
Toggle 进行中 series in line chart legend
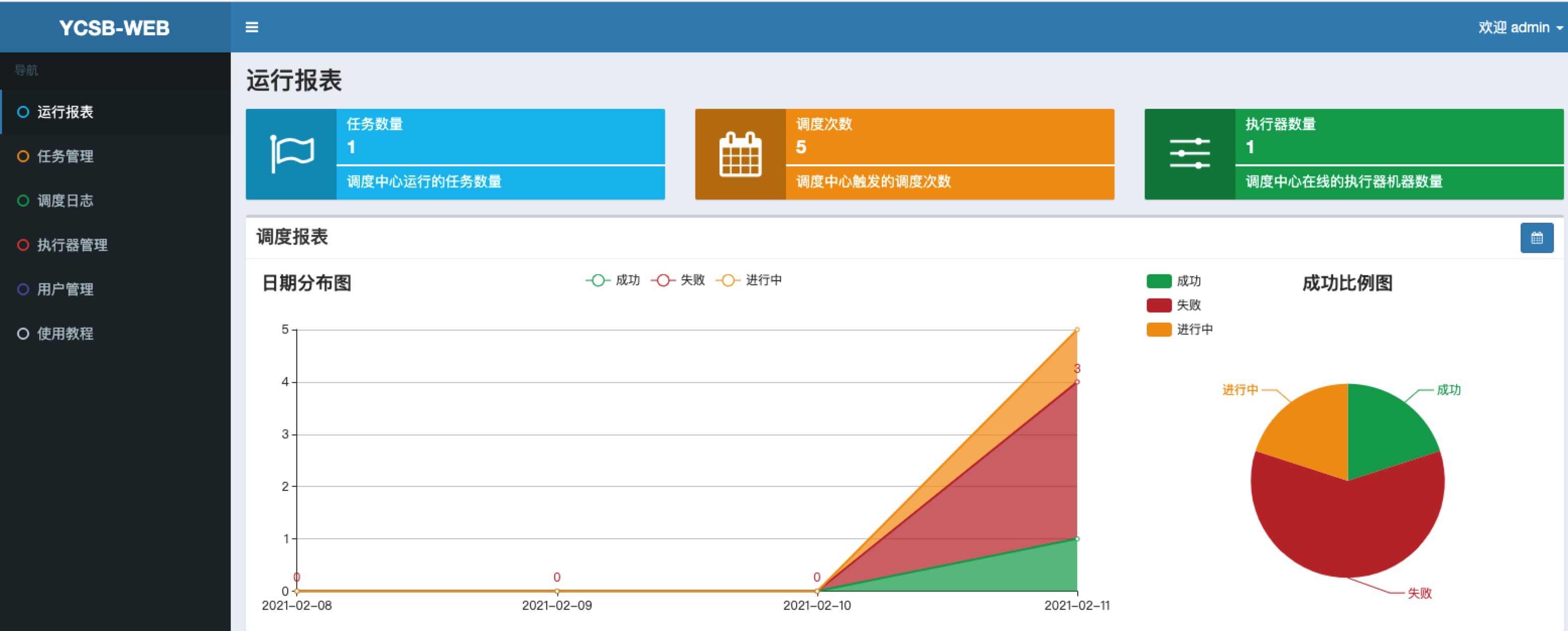coord(749,280)
